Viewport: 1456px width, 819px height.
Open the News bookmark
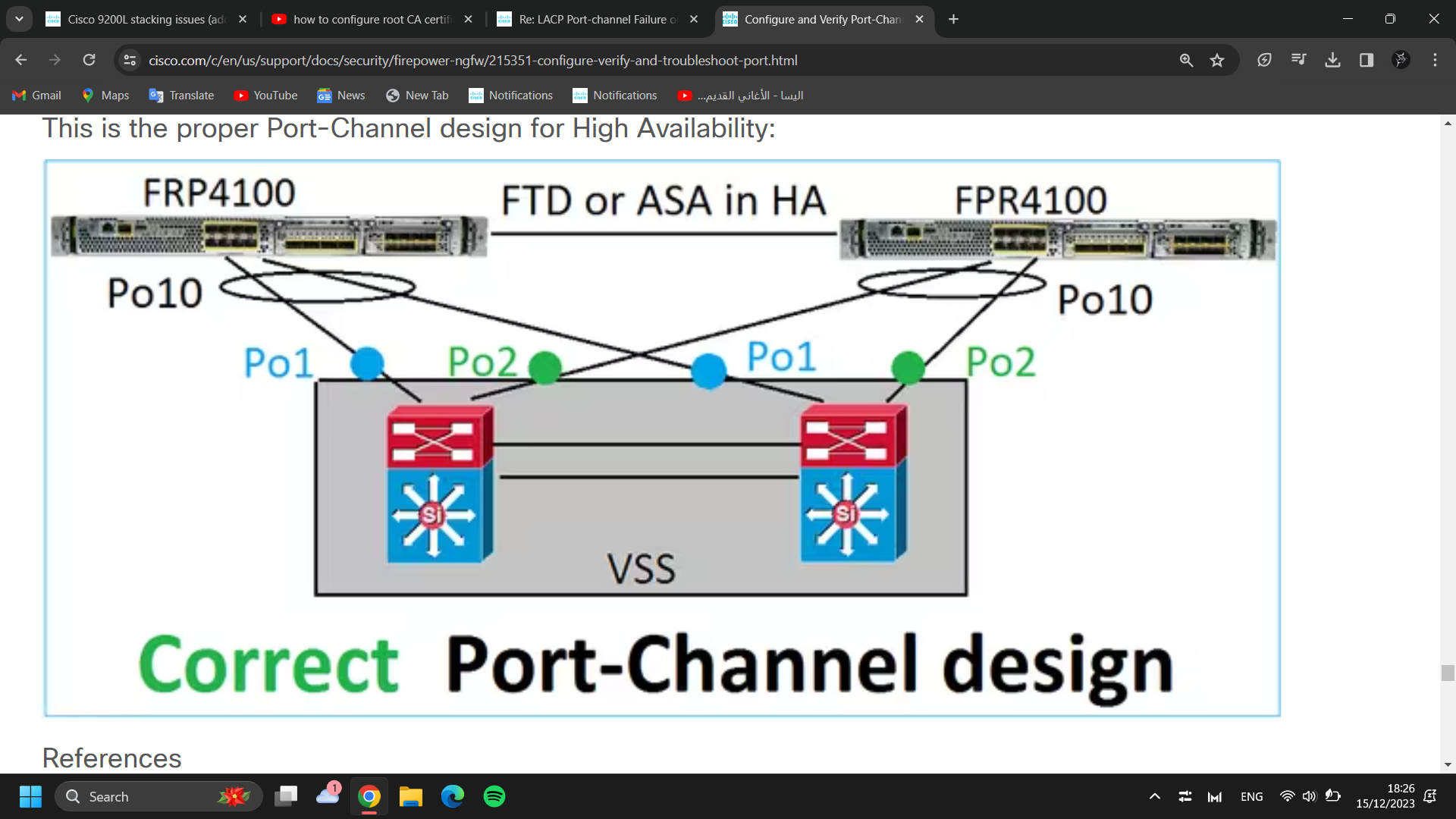click(x=340, y=95)
